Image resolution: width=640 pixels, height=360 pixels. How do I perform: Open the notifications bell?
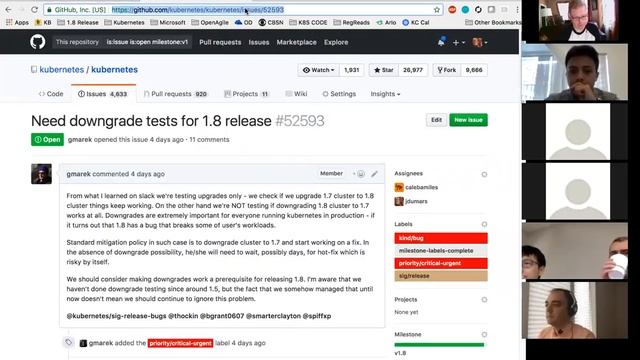pos(441,42)
